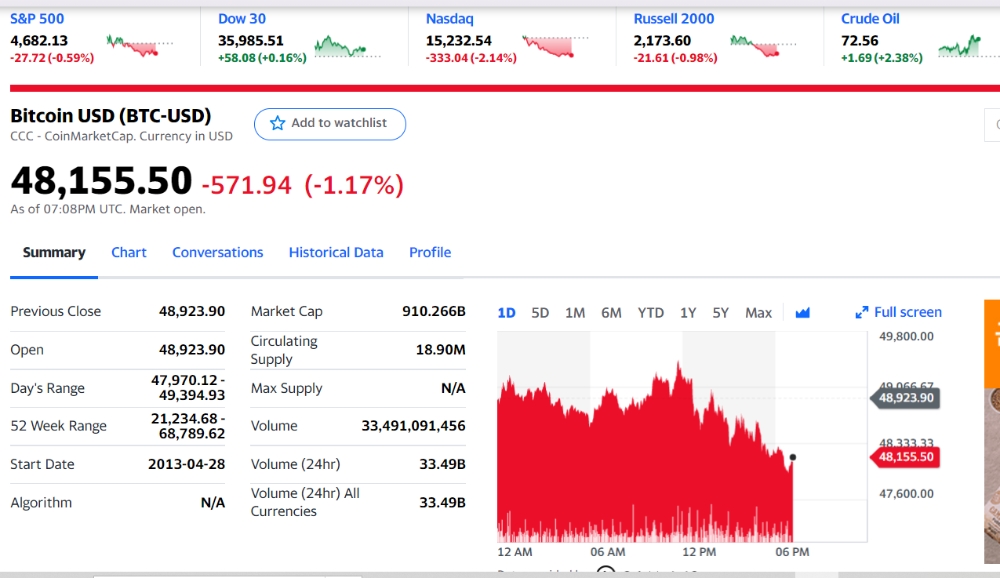Open the Dow 30 index link
The width and height of the screenshot is (1000, 578).
pyautogui.click(x=242, y=19)
